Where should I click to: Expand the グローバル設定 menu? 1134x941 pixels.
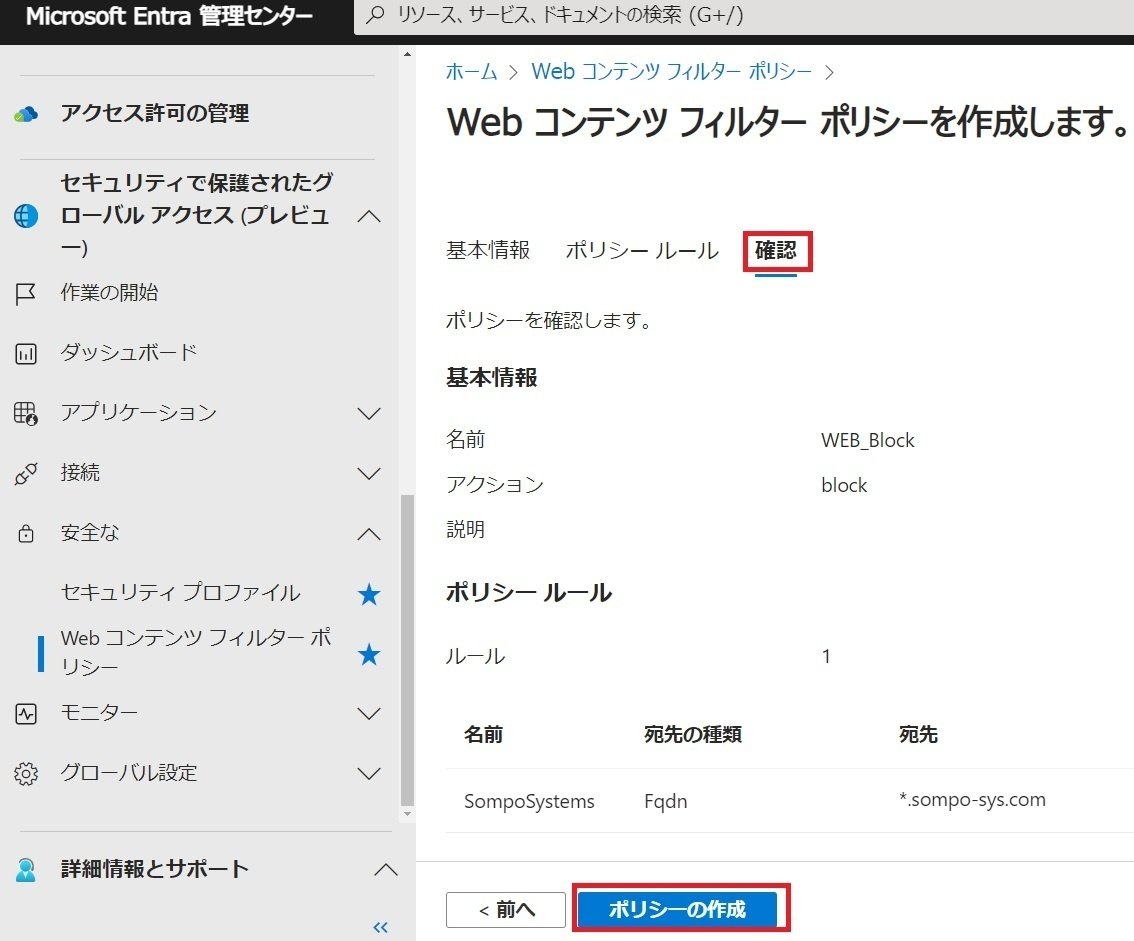point(369,774)
